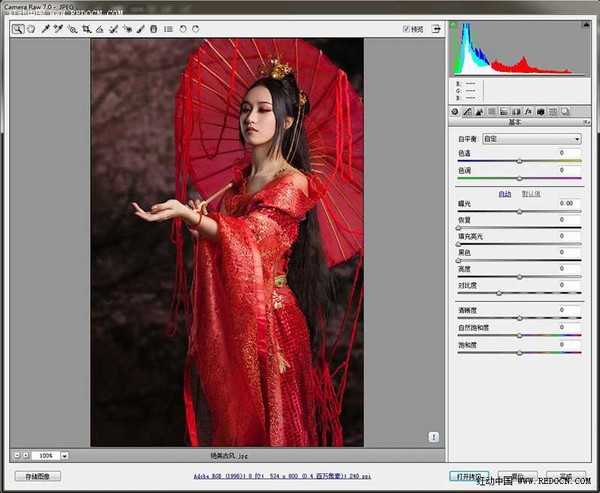Click the Auto (自动) link
Image resolution: width=600 pixels, height=493 pixels.
[x=505, y=193]
